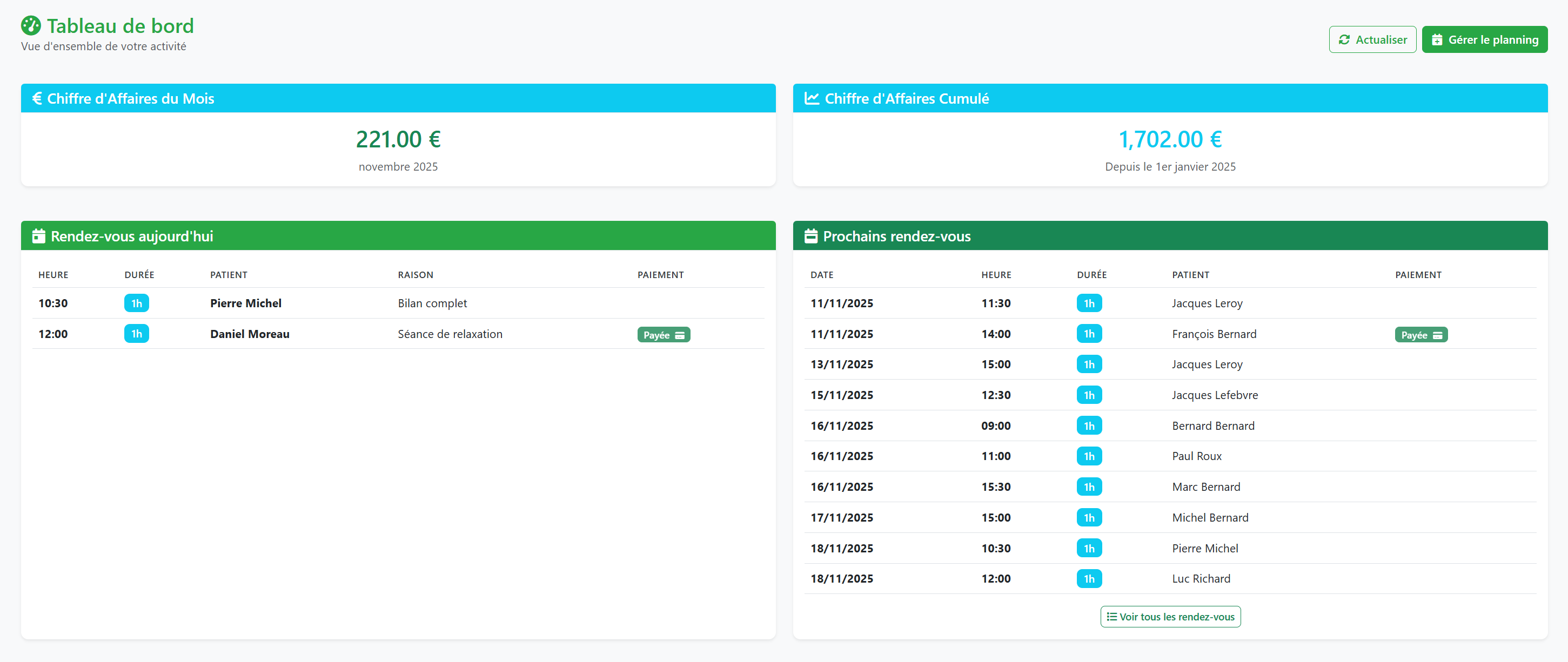This screenshot has height=662, width=1568.
Task: Click the calendar icon on Rendez-vous aujourd'hui
Action: [39, 235]
